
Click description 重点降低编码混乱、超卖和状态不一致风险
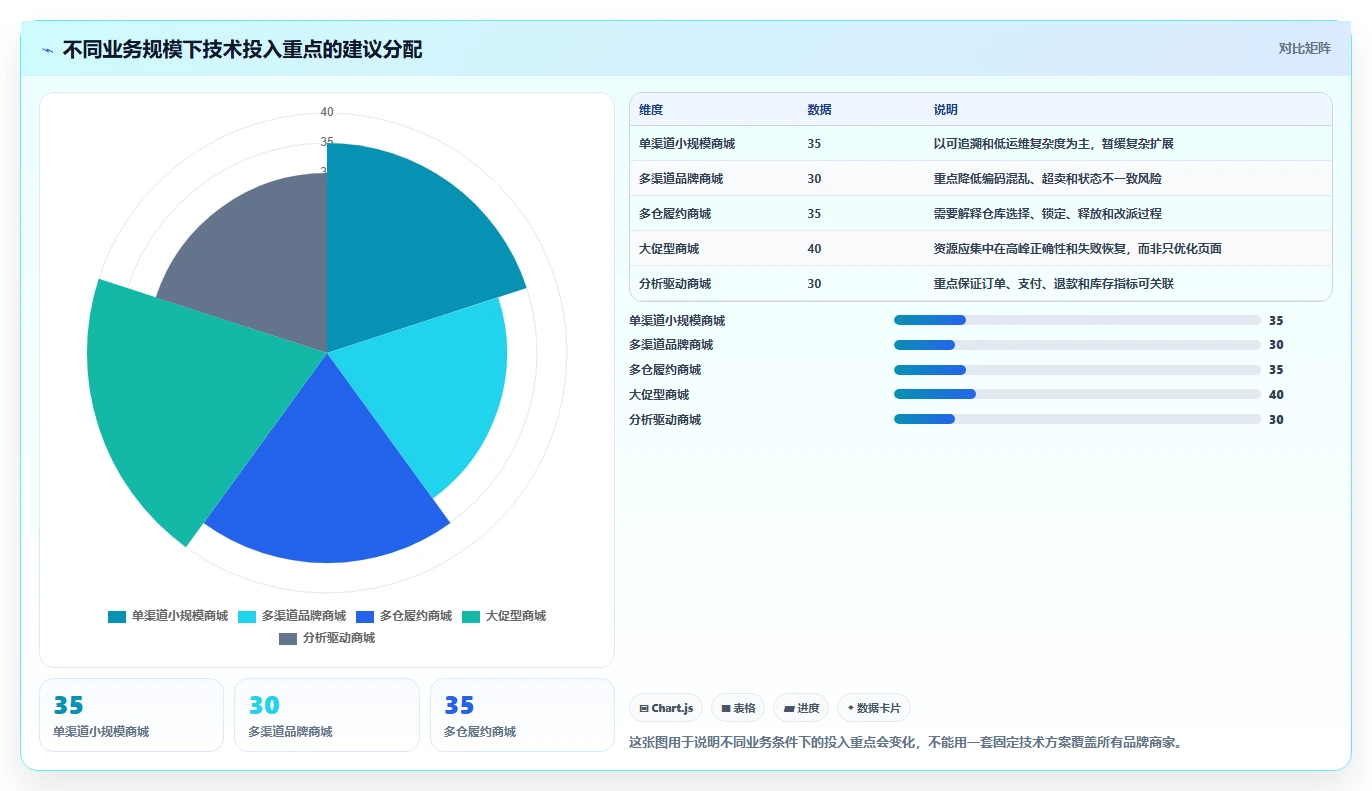tap(1048, 179)
